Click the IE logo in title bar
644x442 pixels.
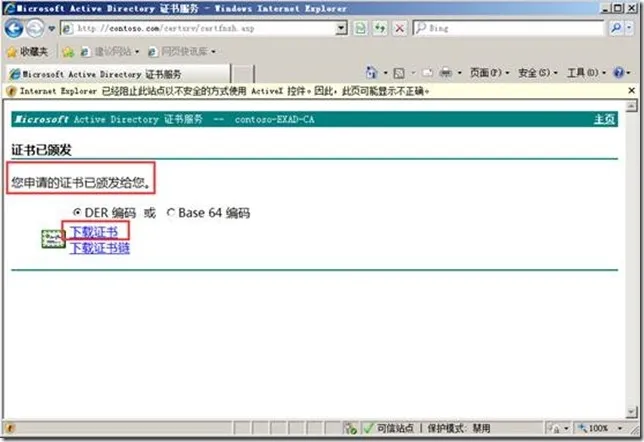click(x=9, y=8)
